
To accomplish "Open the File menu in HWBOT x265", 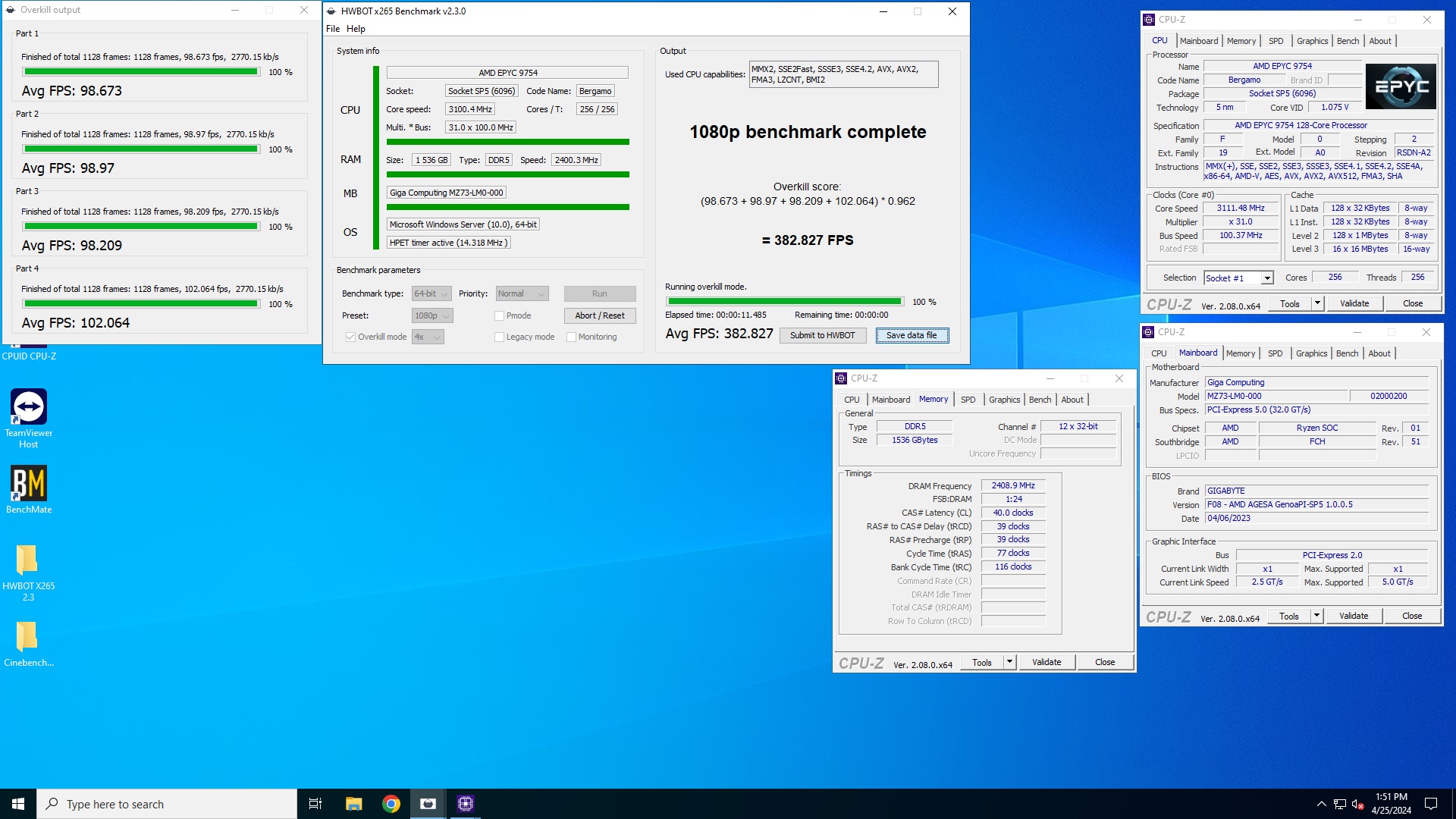I will 333,29.
